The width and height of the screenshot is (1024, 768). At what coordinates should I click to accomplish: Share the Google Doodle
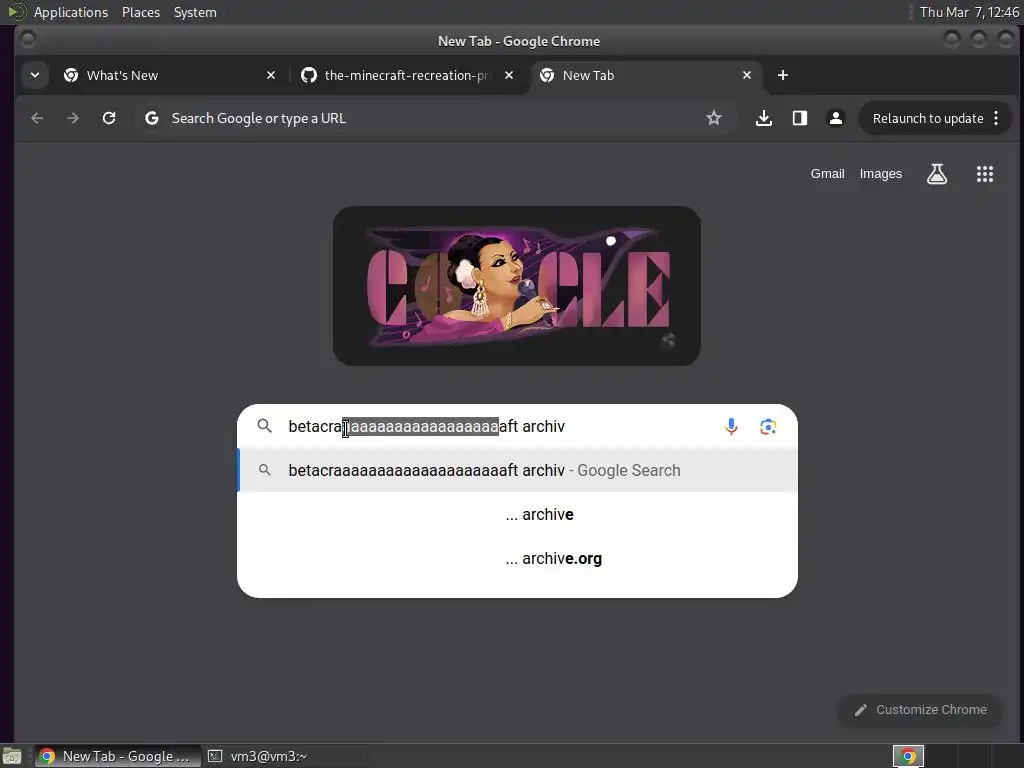tap(668, 340)
